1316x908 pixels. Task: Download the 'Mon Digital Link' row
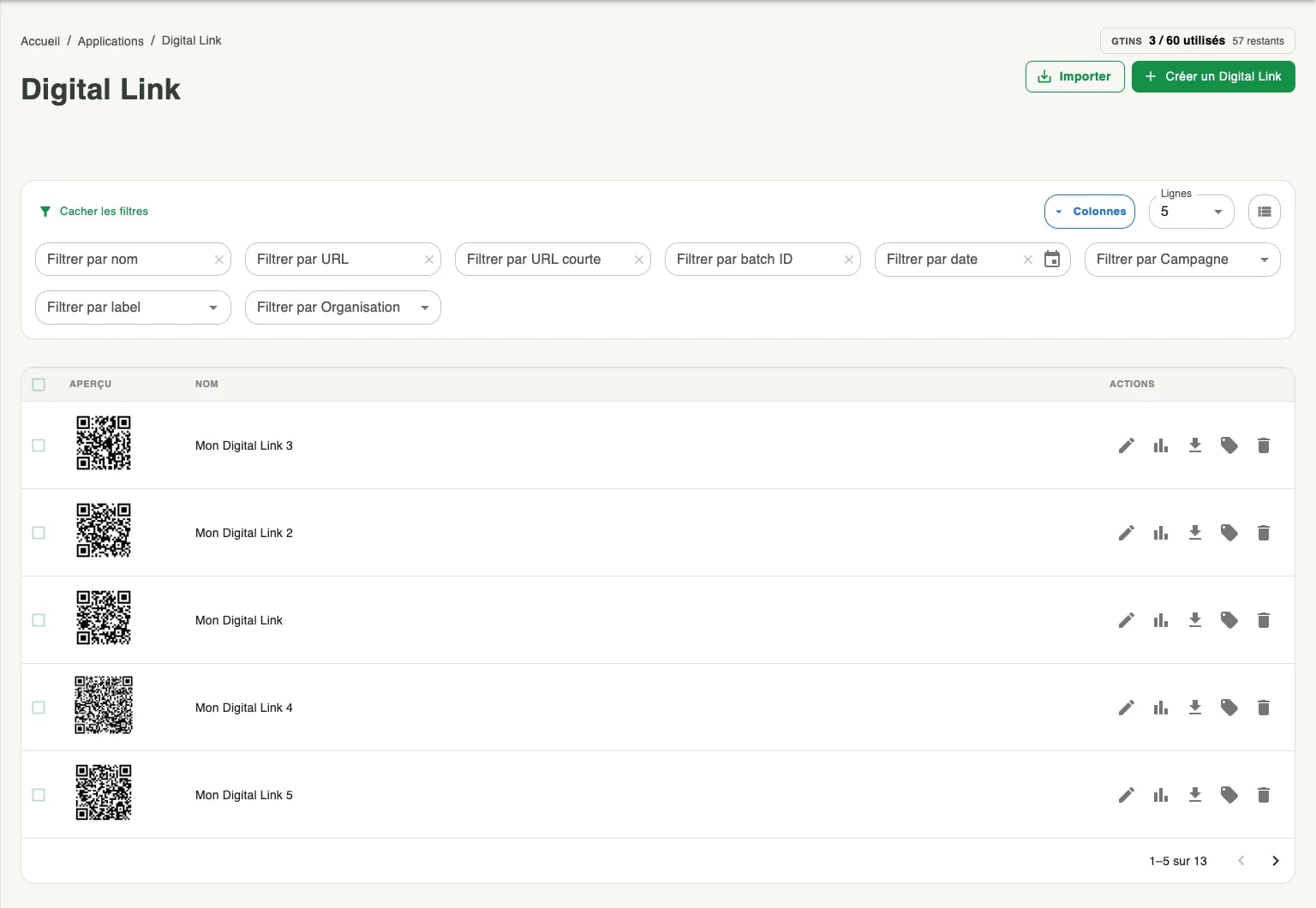coord(1195,620)
